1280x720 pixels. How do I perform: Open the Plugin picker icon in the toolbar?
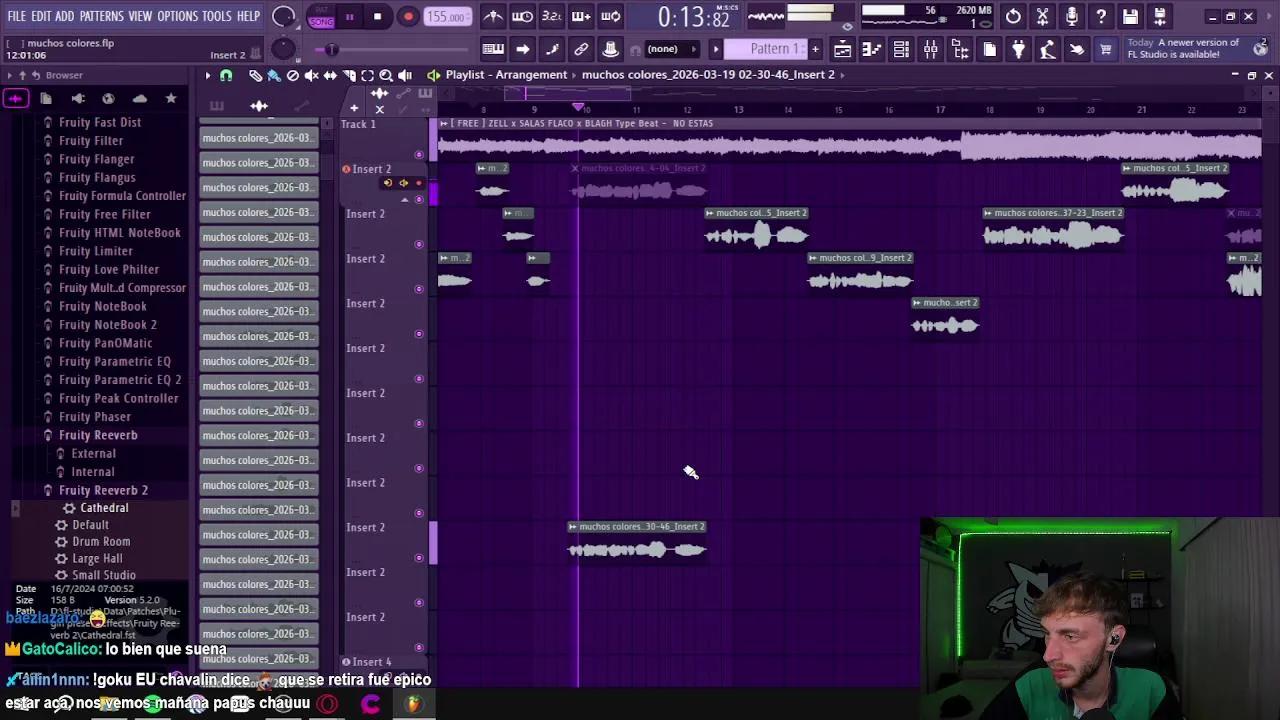point(1016,48)
